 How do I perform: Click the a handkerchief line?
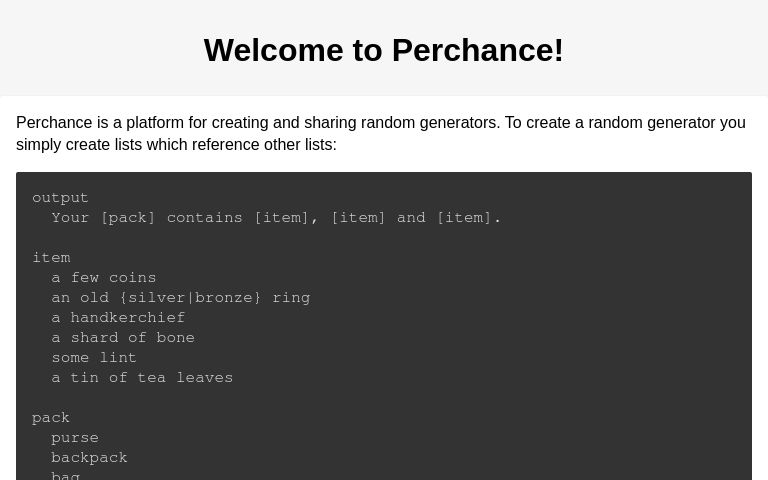(x=118, y=317)
